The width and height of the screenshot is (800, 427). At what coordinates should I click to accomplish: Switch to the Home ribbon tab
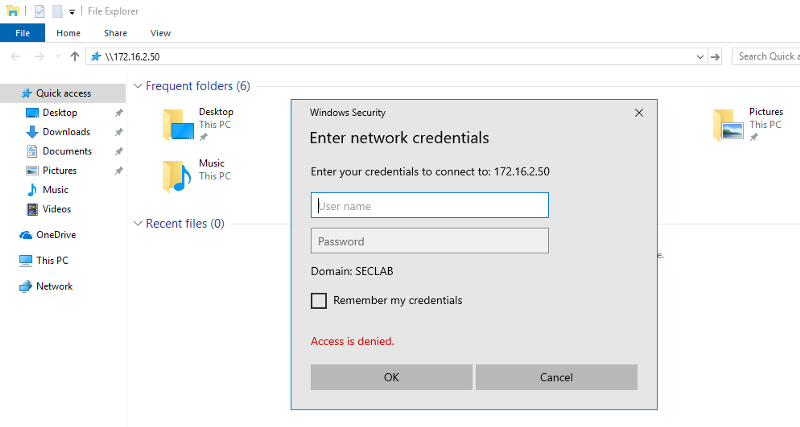[68, 33]
